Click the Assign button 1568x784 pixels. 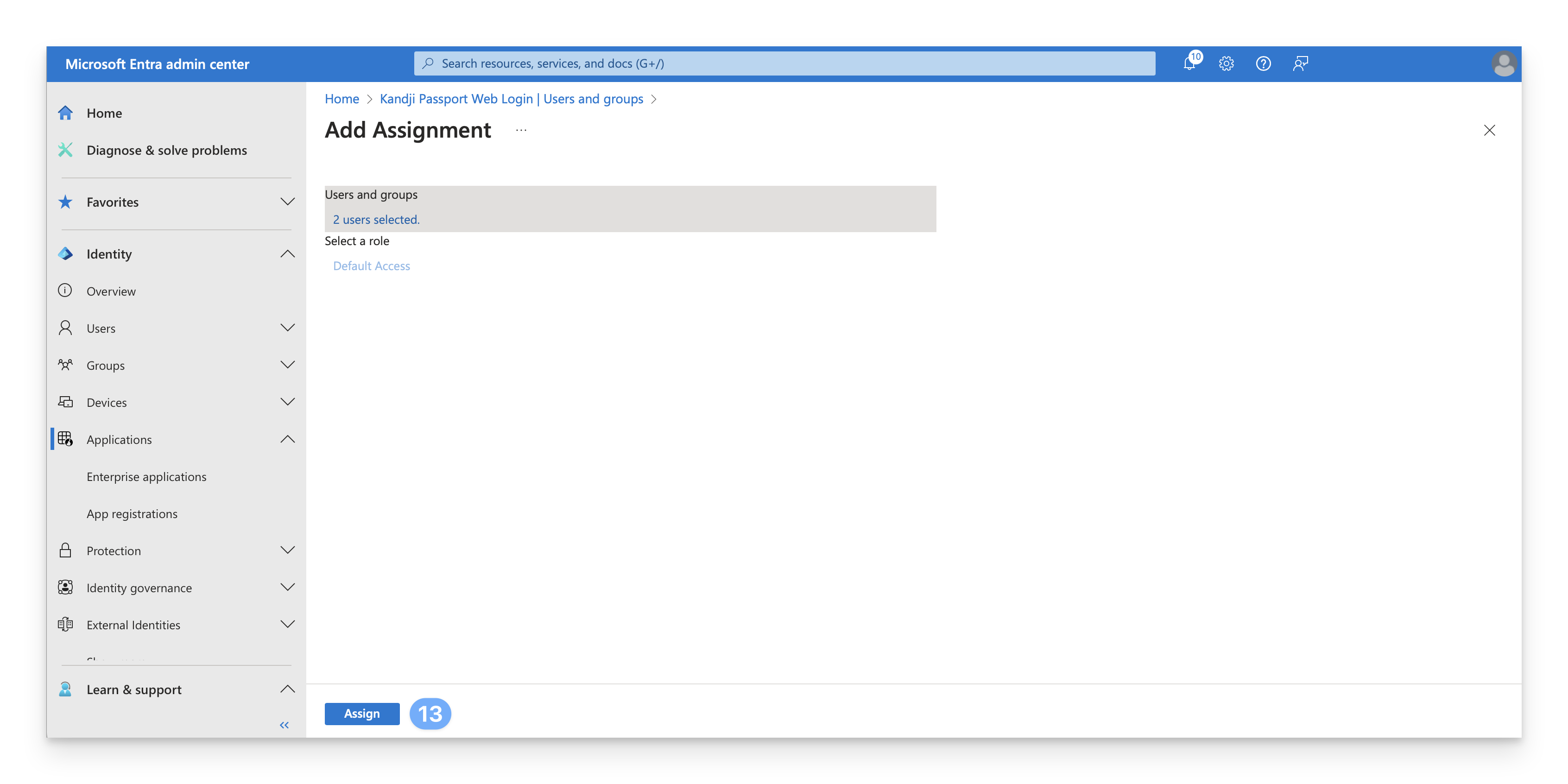pos(361,714)
